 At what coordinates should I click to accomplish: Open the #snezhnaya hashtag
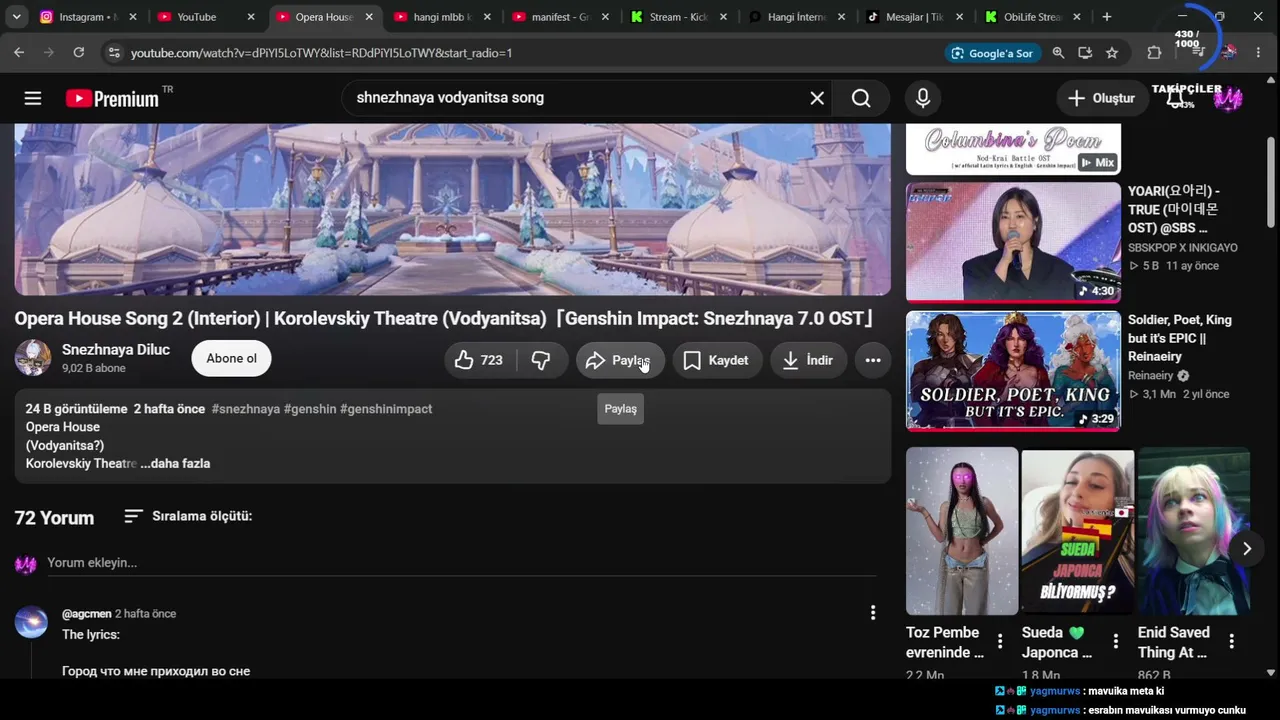coord(246,409)
